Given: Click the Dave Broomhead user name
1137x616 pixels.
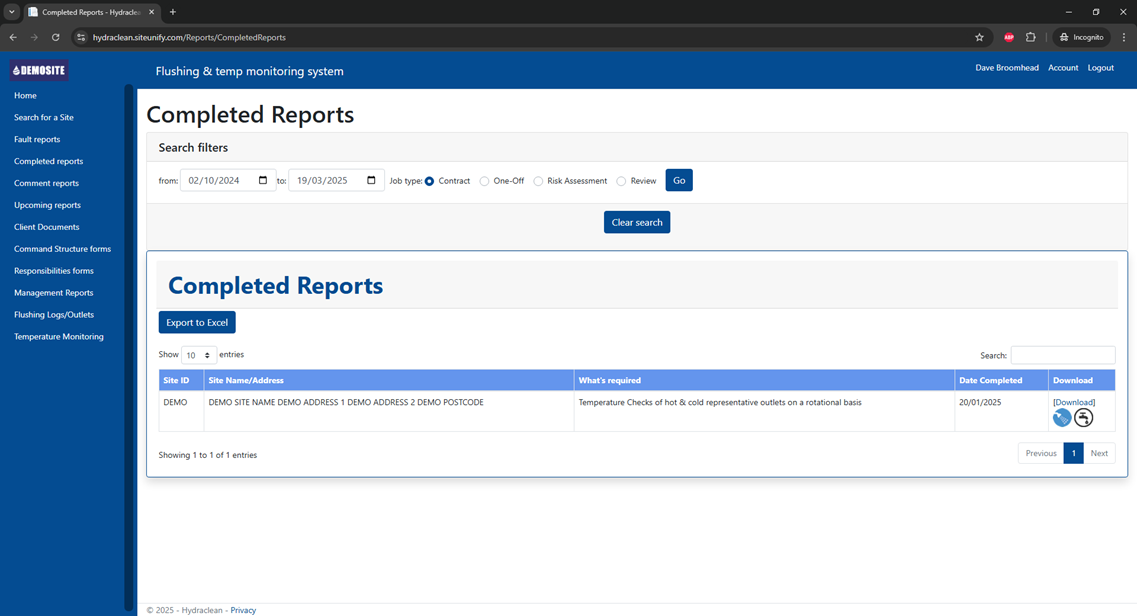Looking at the screenshot, I should tap(1006, 67).
